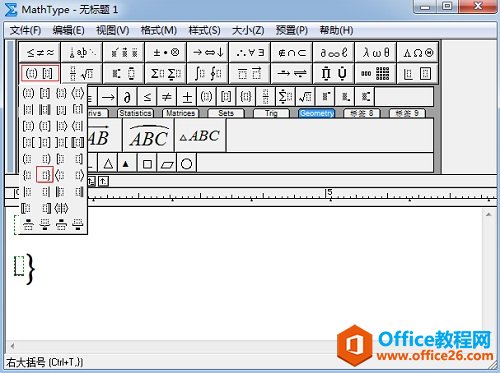Open the 文件(F) menu
Screen dimensions: 500x373
click(25, 30)
